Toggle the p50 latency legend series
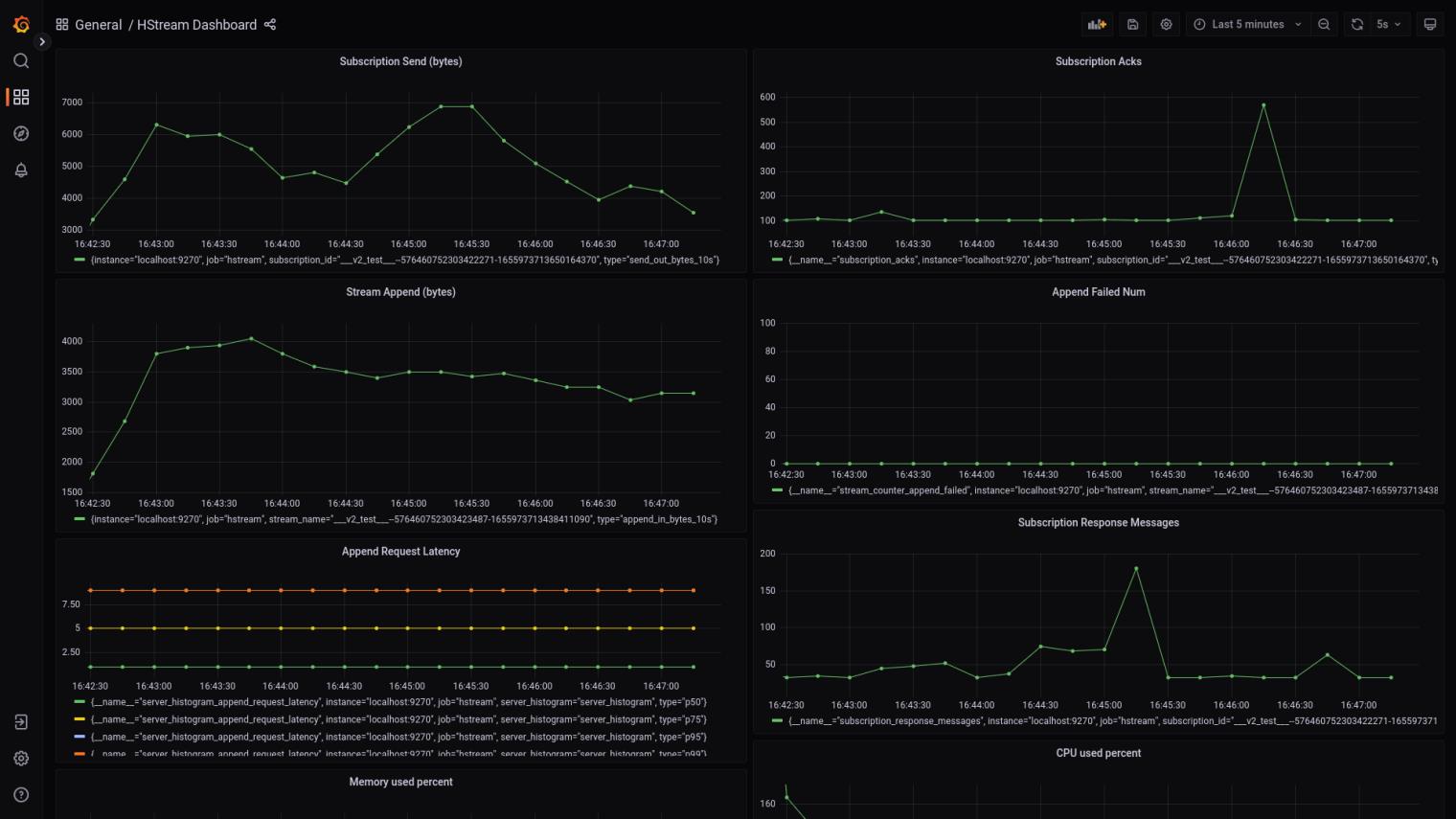Screen dimensions: 1456x819 398,703
